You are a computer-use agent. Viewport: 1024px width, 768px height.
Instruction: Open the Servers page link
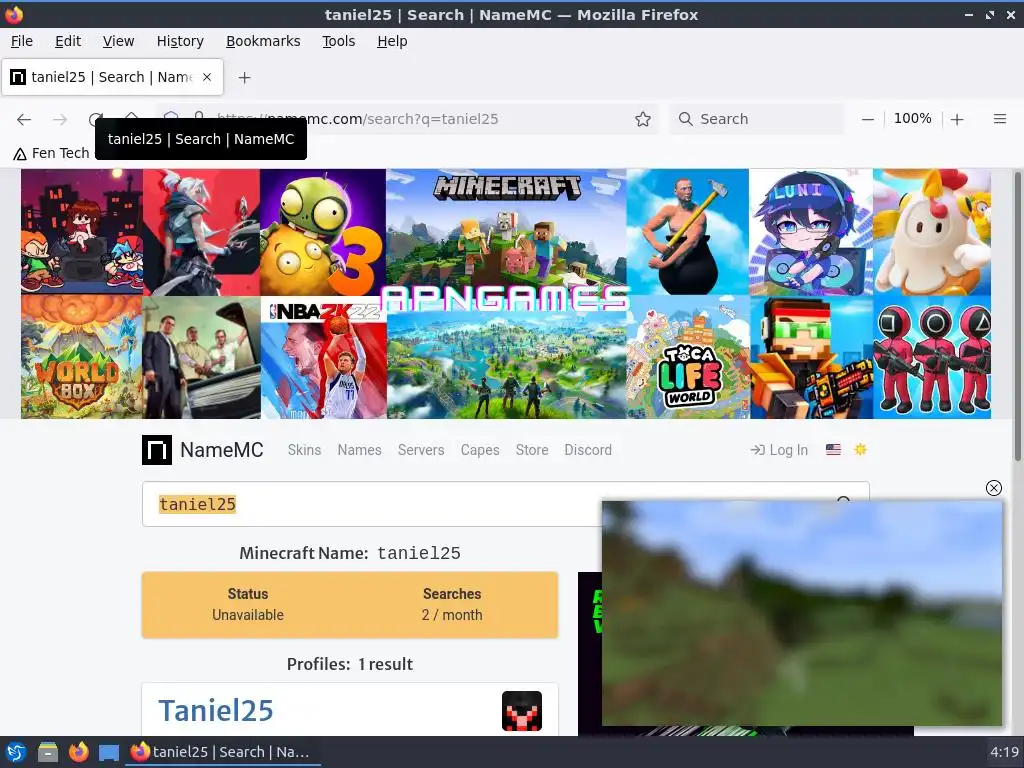click(x=421, y=450)
